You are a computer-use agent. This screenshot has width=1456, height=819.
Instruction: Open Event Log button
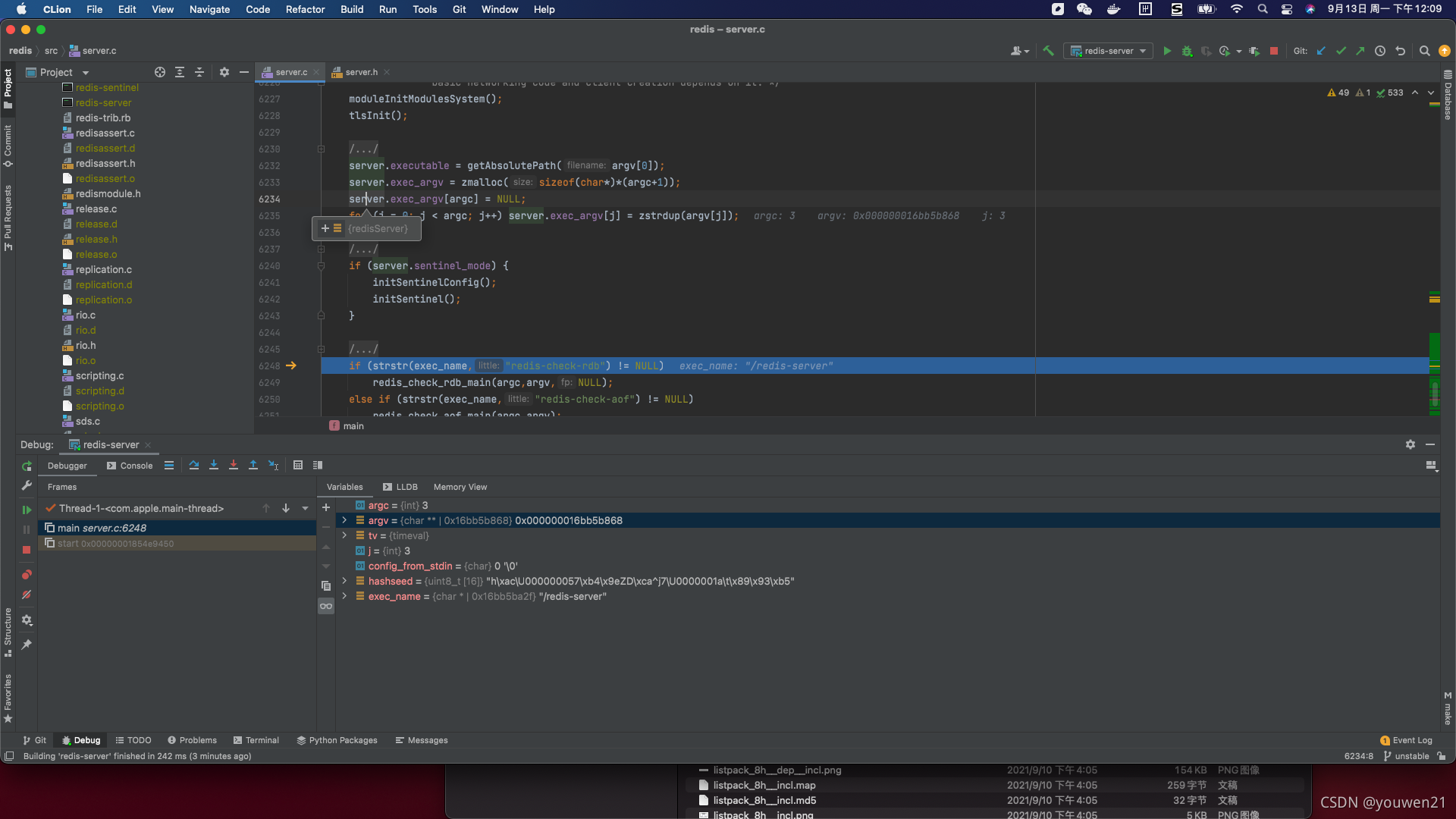coord(1407,740)
